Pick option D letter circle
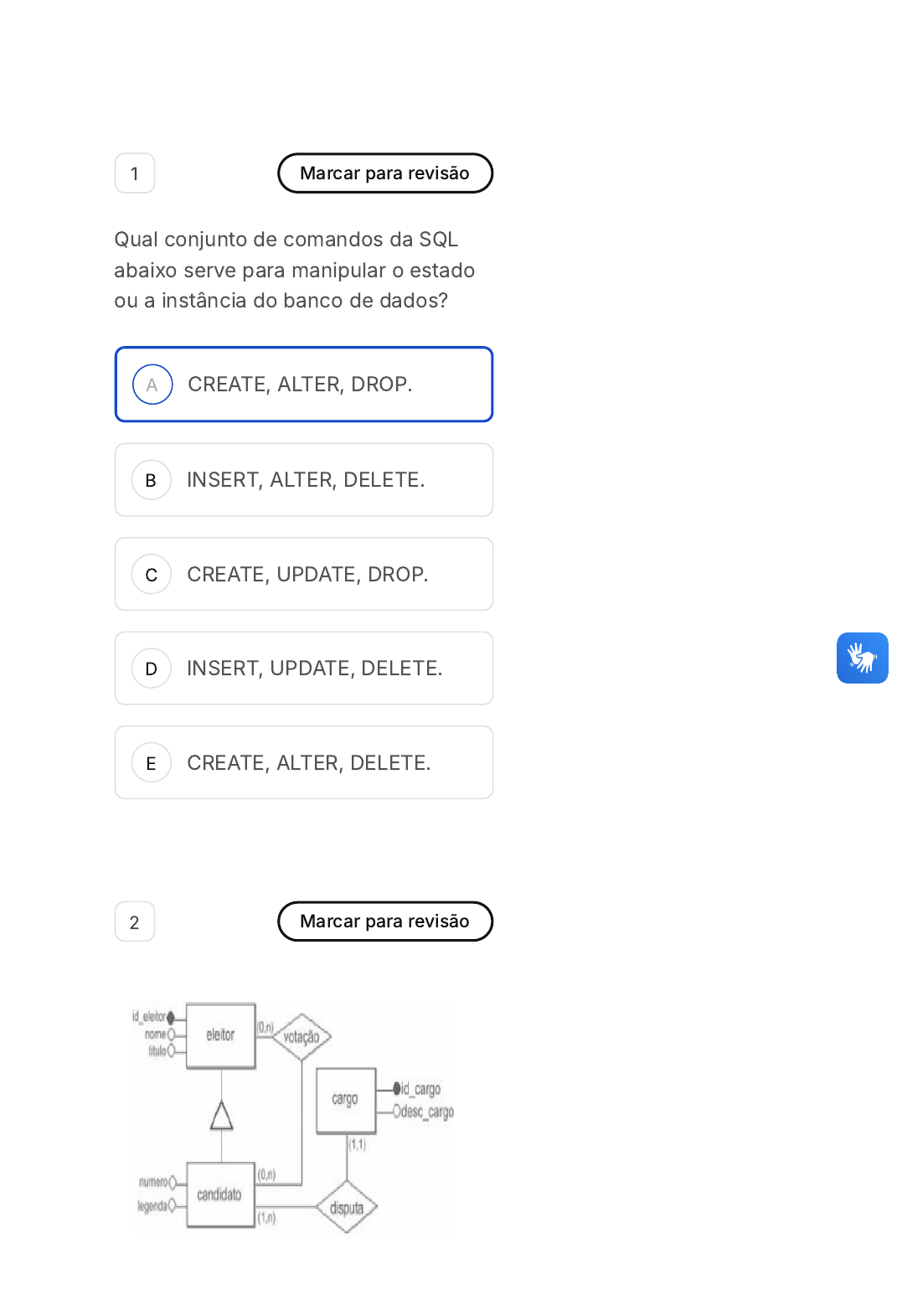902x1316 pixels. pos(152,668)
